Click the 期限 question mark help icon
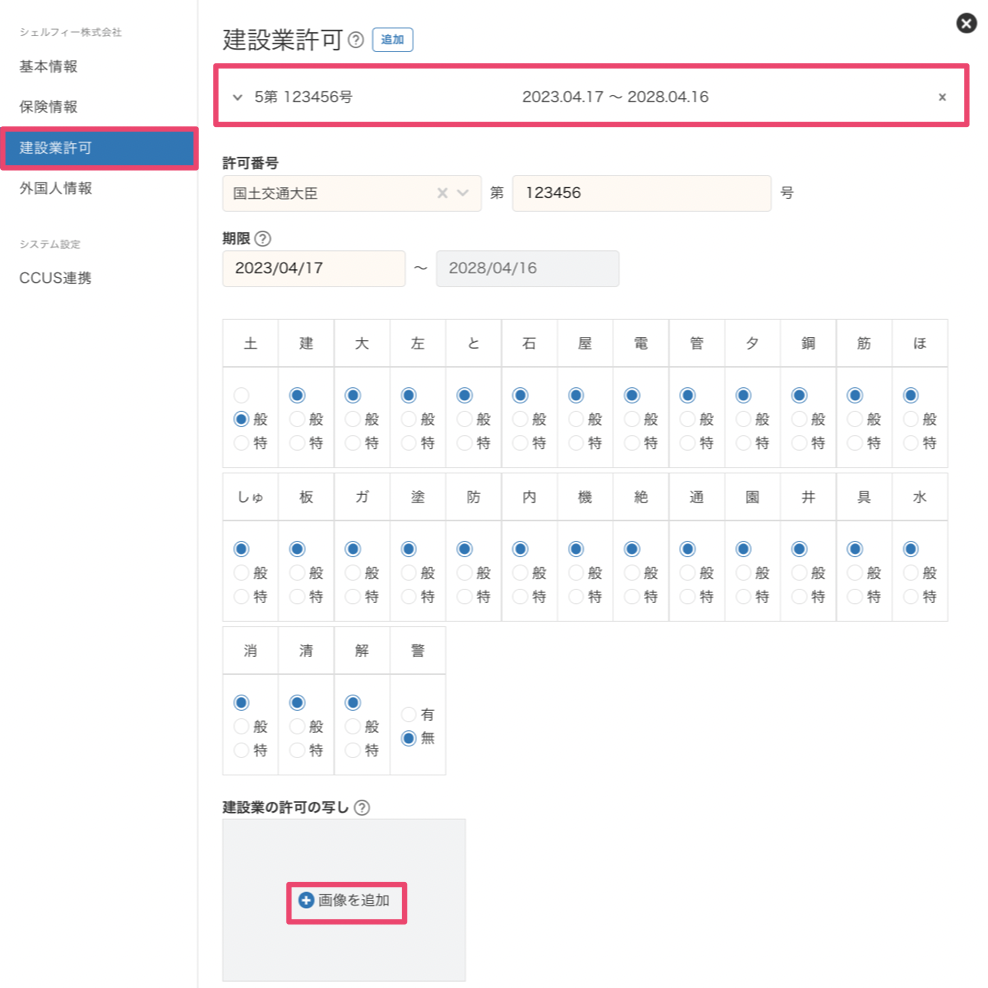 (265, 238)
